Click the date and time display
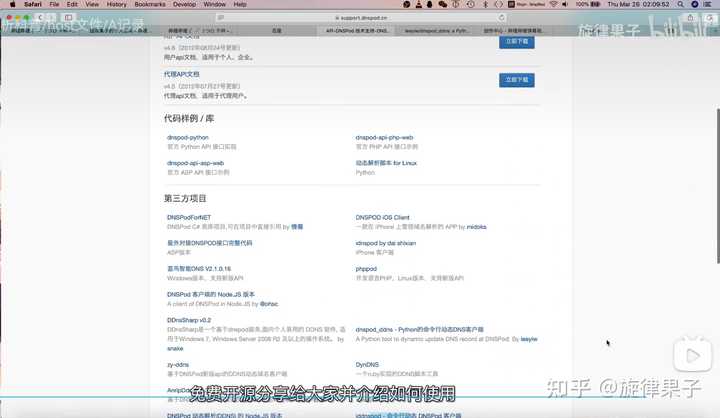Viewport: 720px width, 418px height. click(638, 4)
